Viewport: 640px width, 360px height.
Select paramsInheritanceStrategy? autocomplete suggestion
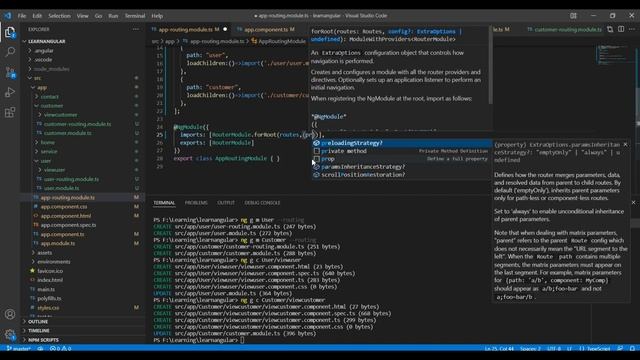(x=402, y=167)
